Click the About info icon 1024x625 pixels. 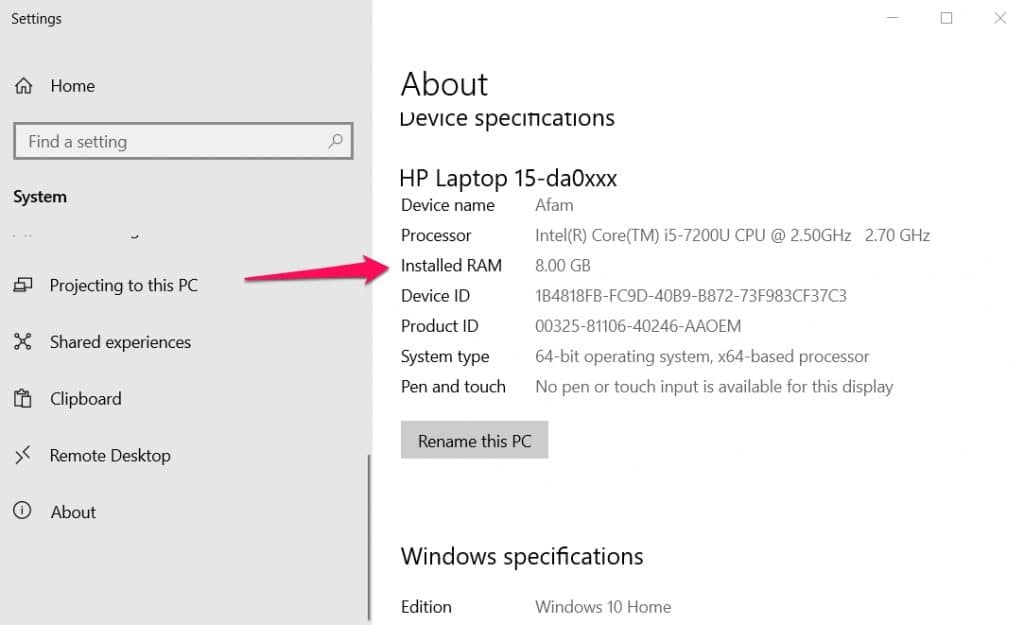pyautogui.click(x=22, y=510)
